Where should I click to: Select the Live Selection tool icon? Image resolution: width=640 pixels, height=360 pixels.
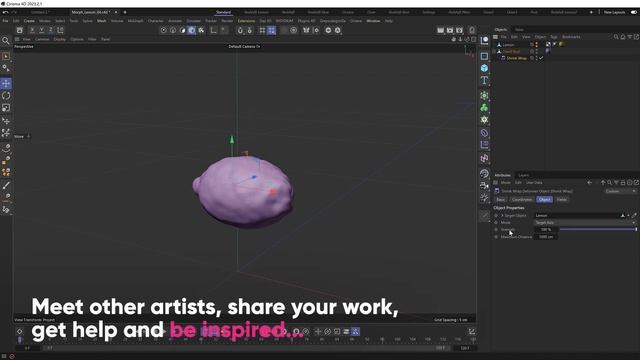point(6,56)
